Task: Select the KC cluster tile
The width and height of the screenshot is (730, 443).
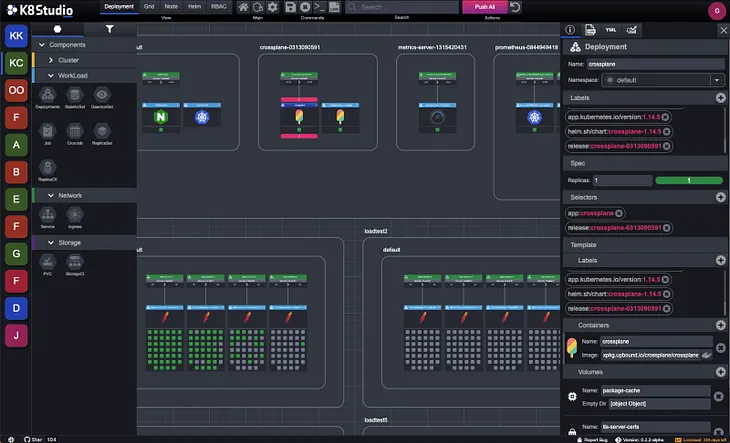Action: click(16, 63)
